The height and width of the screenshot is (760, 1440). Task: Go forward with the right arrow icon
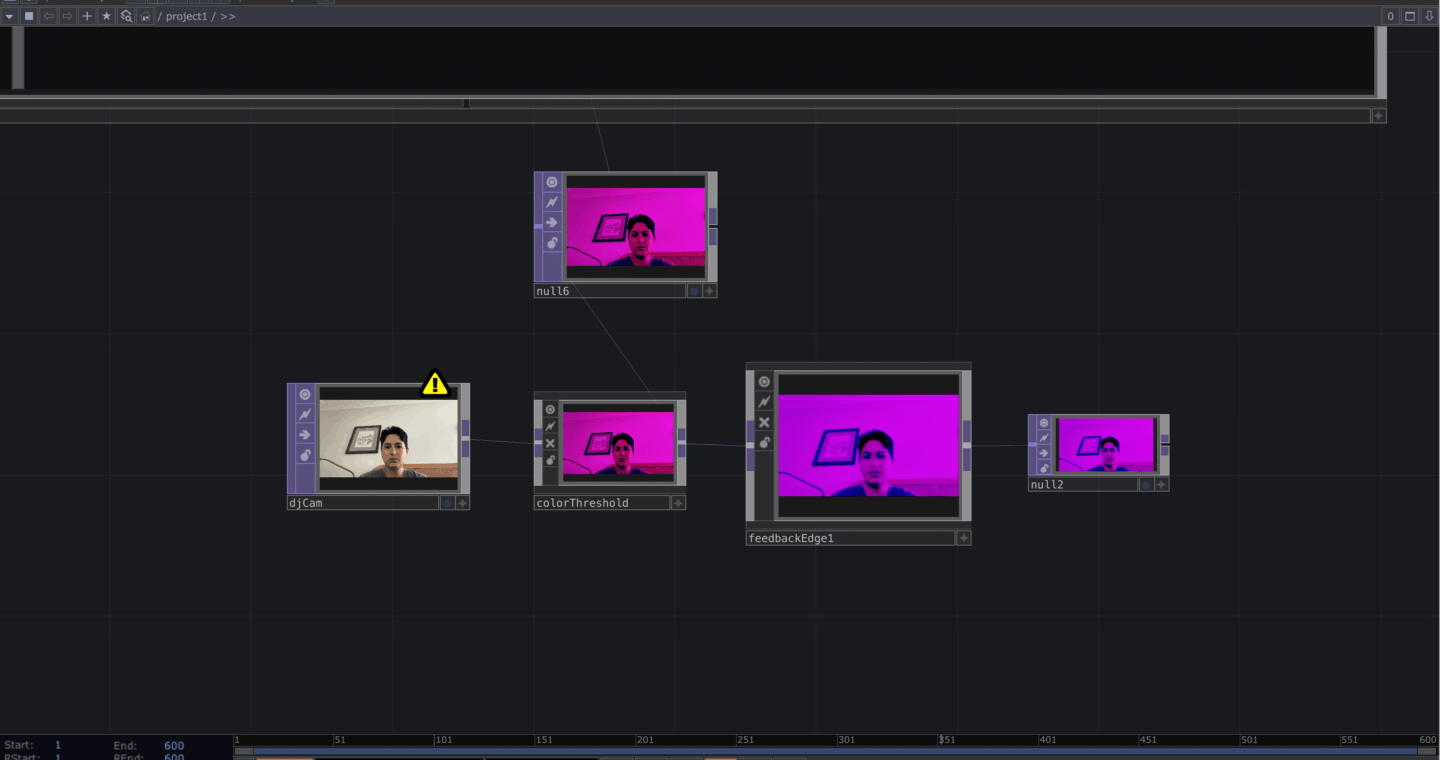pyautogui.click(x=67, y=16)
